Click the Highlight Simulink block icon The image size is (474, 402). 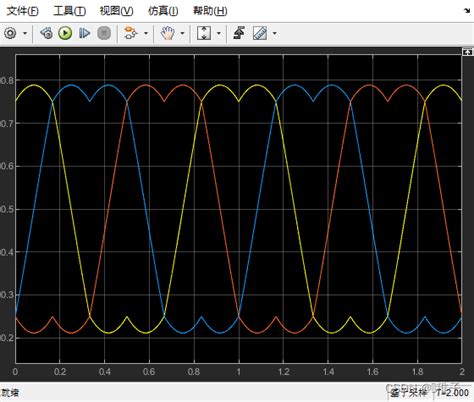tap(130, 33)
